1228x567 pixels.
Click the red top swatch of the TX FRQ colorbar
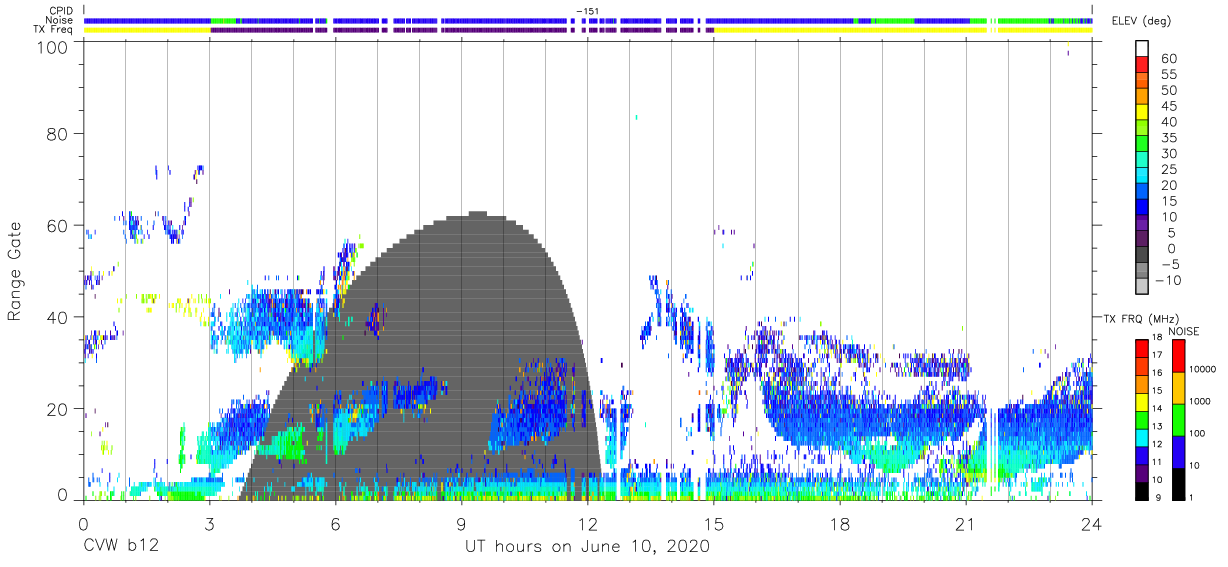point(1141,349)
